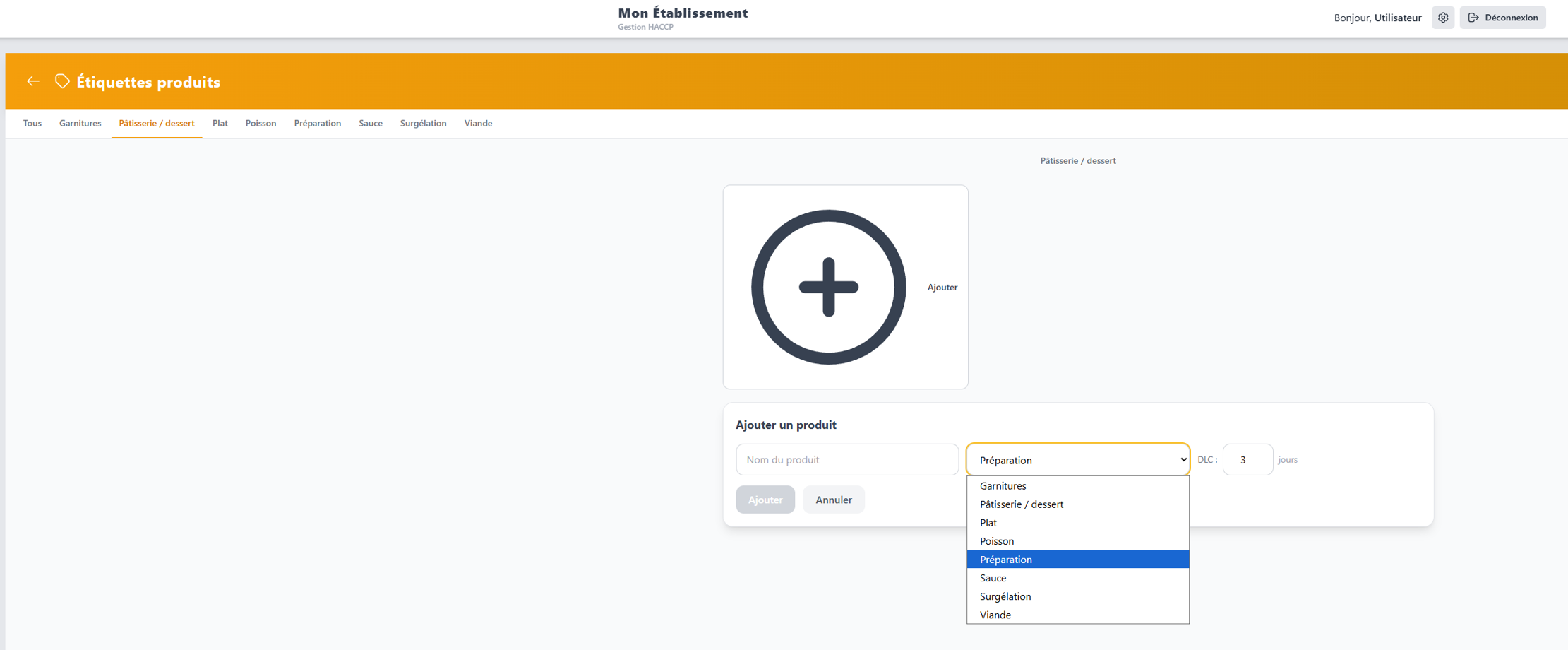Click the Utilisateur name in greeting
1568x650 pixels.
click(x=1398, y=18)
